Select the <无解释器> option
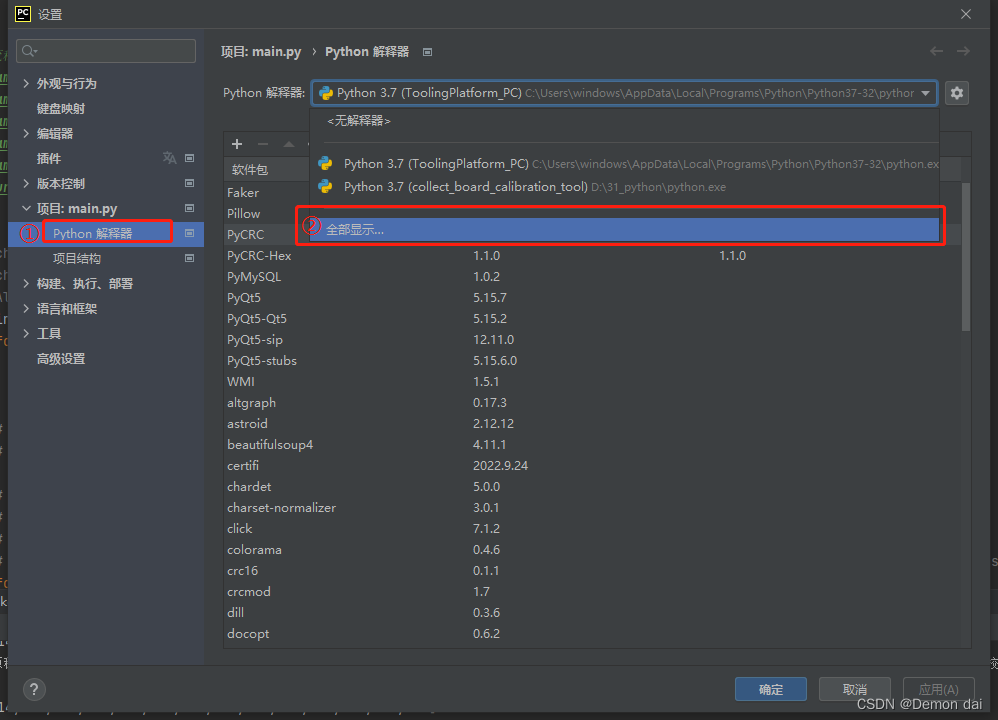This screenshot has width=998, height=720. [x=624, y=121]
